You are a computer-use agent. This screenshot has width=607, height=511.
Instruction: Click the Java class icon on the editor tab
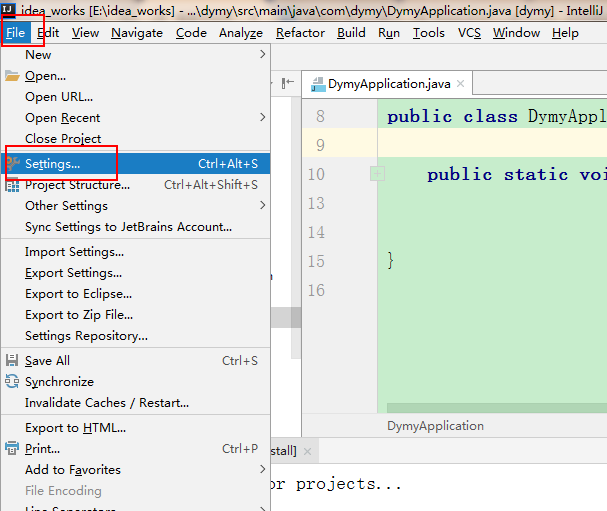318,84
